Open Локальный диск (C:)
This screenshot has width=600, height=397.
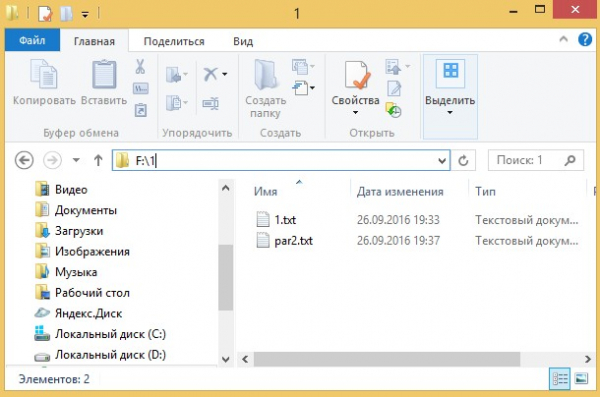pyautogui.click(x=110, y=334)
